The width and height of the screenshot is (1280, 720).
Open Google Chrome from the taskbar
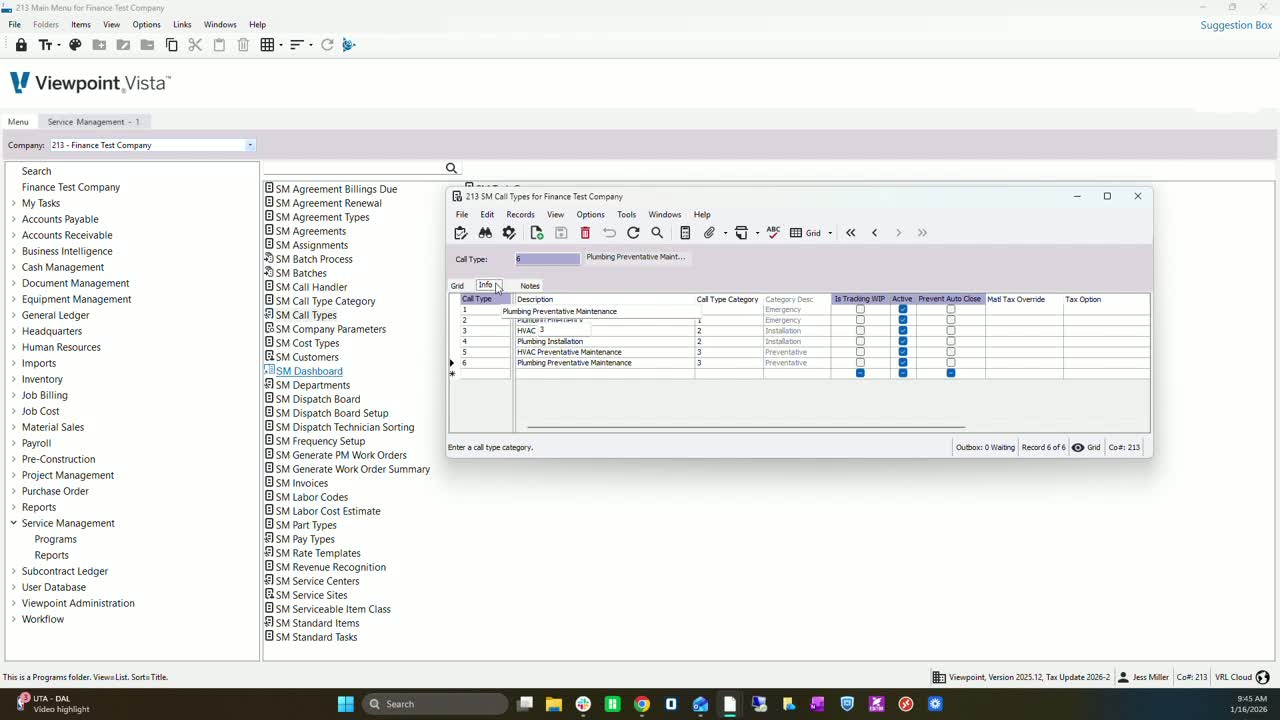click(x=642, y=704)
